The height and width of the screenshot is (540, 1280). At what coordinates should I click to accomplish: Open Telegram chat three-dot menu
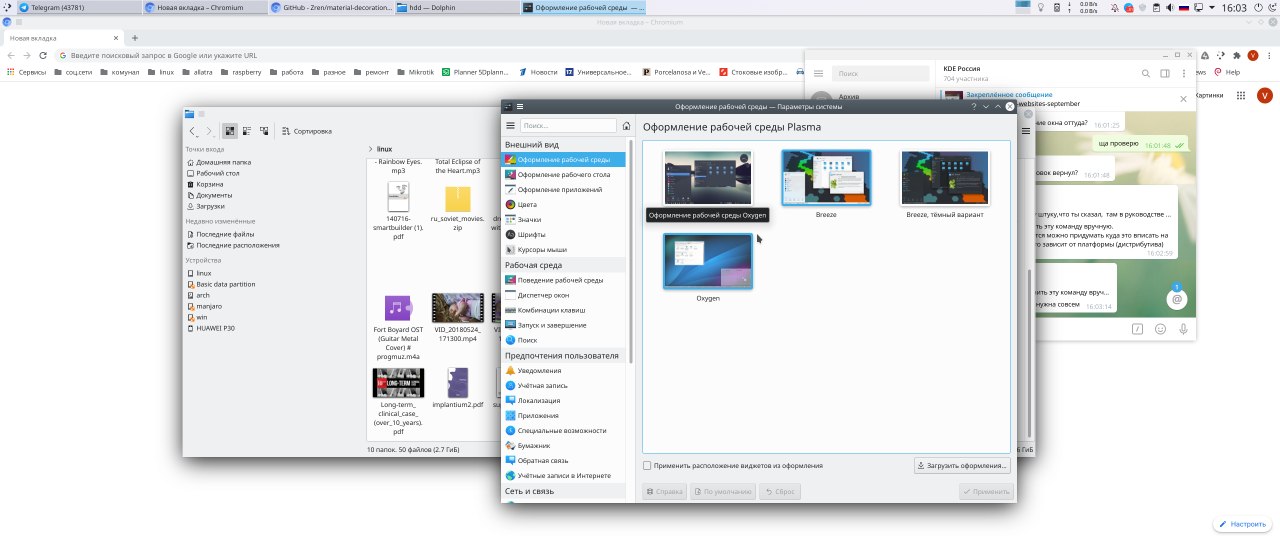[x=1183, y=73]
